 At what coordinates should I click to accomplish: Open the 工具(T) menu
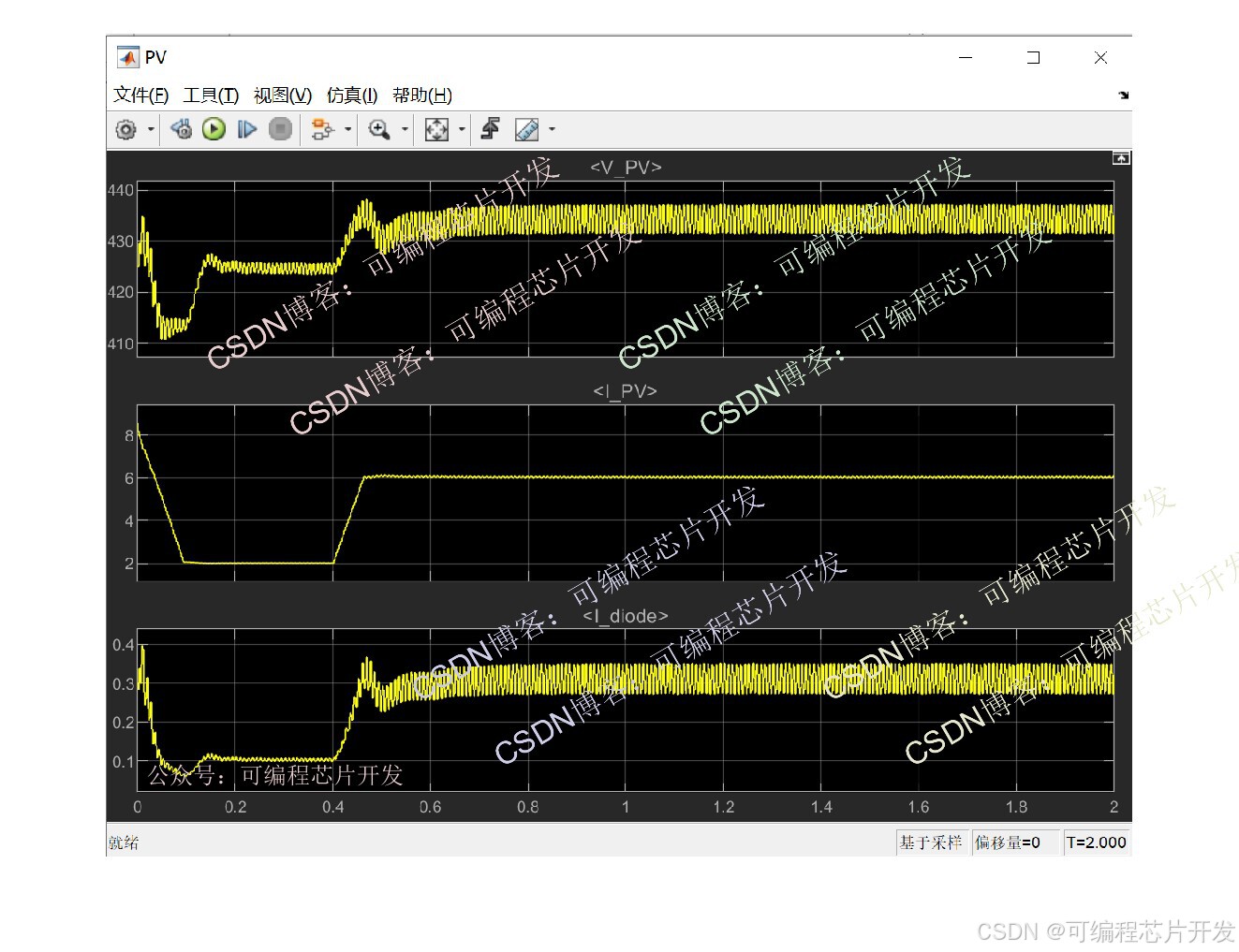tap(211, 95)
